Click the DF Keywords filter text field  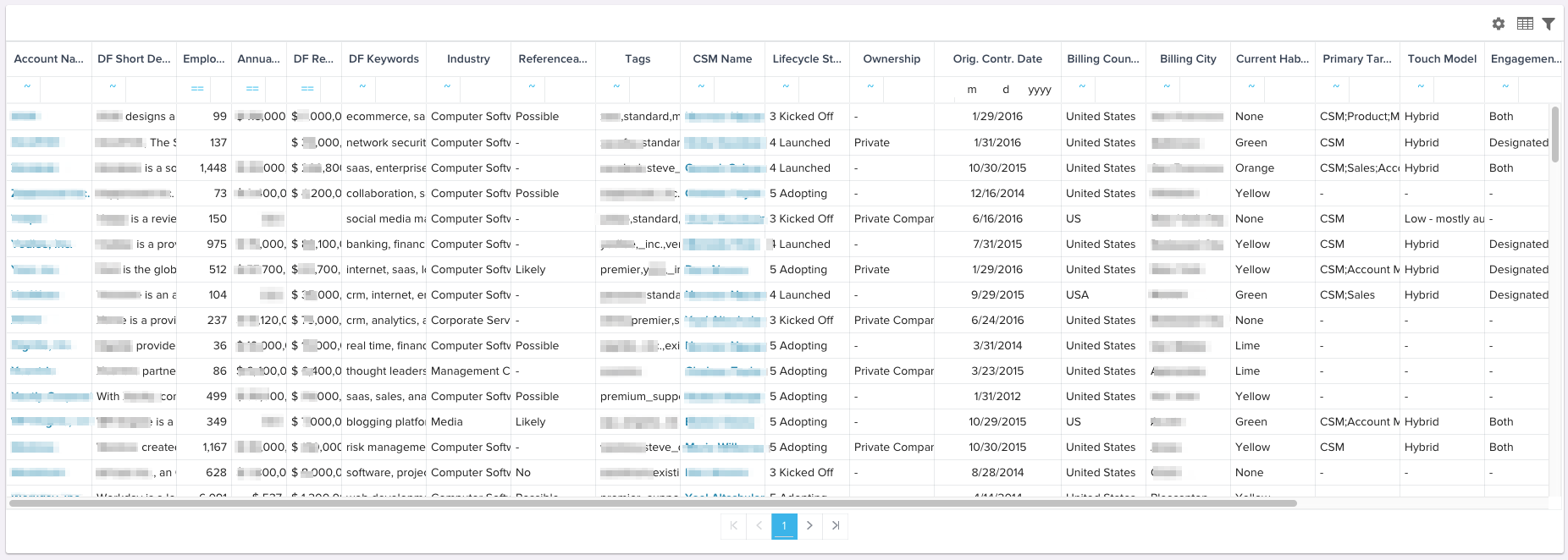click(401, 88)
